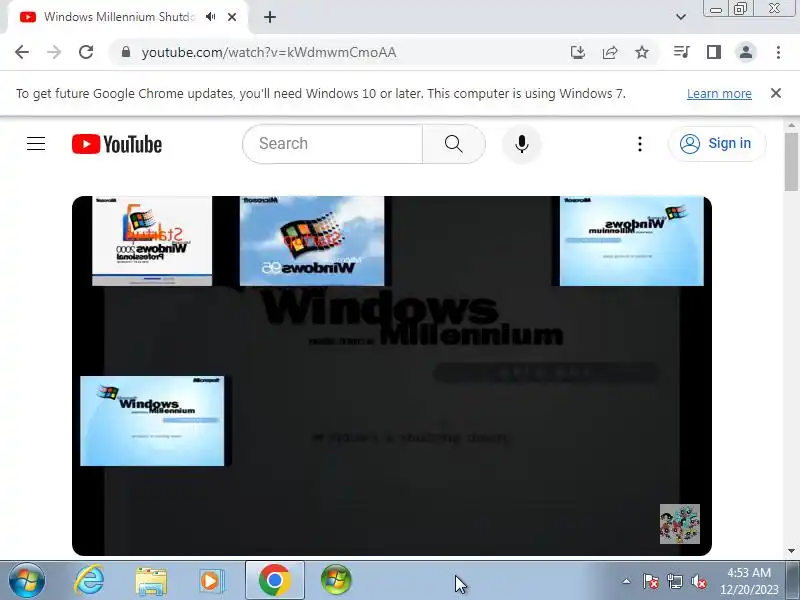This screenshot has height=600, width=800.
Task: Bookmark this tab with the star icon
Action: [642, 52]
